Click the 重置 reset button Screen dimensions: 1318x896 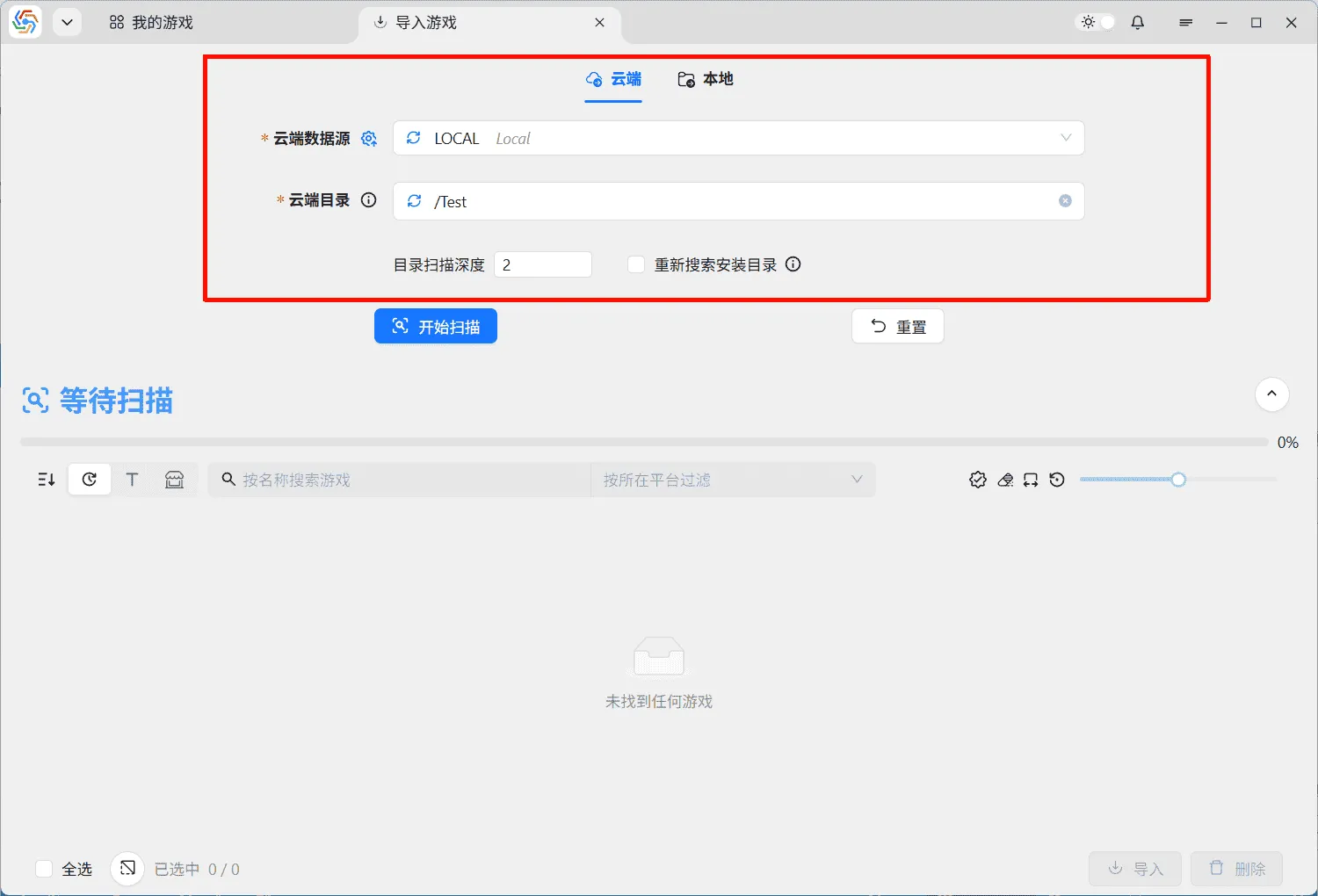click(x=897, y=326)
